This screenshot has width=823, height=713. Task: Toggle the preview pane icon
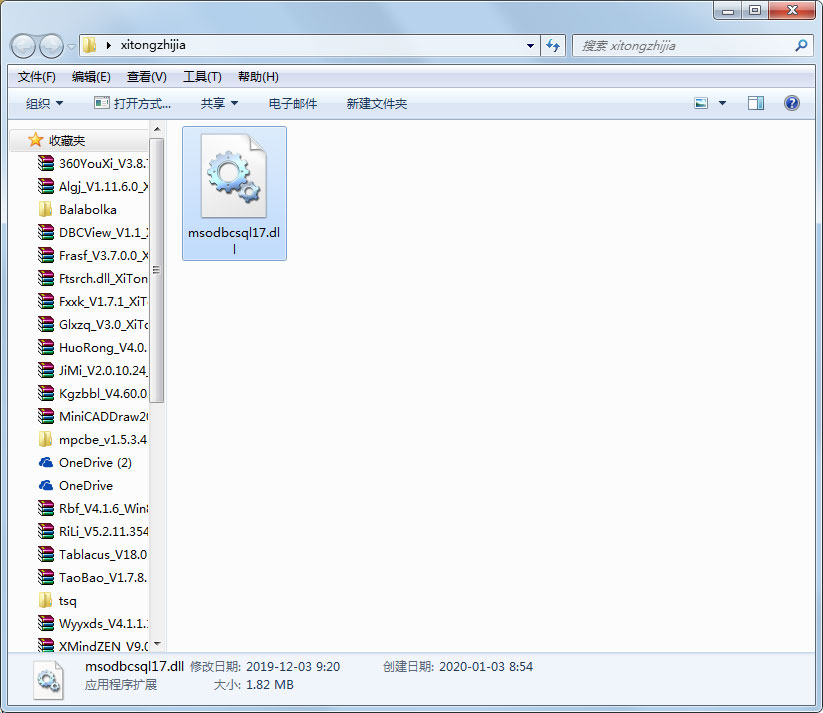(755, 103)
